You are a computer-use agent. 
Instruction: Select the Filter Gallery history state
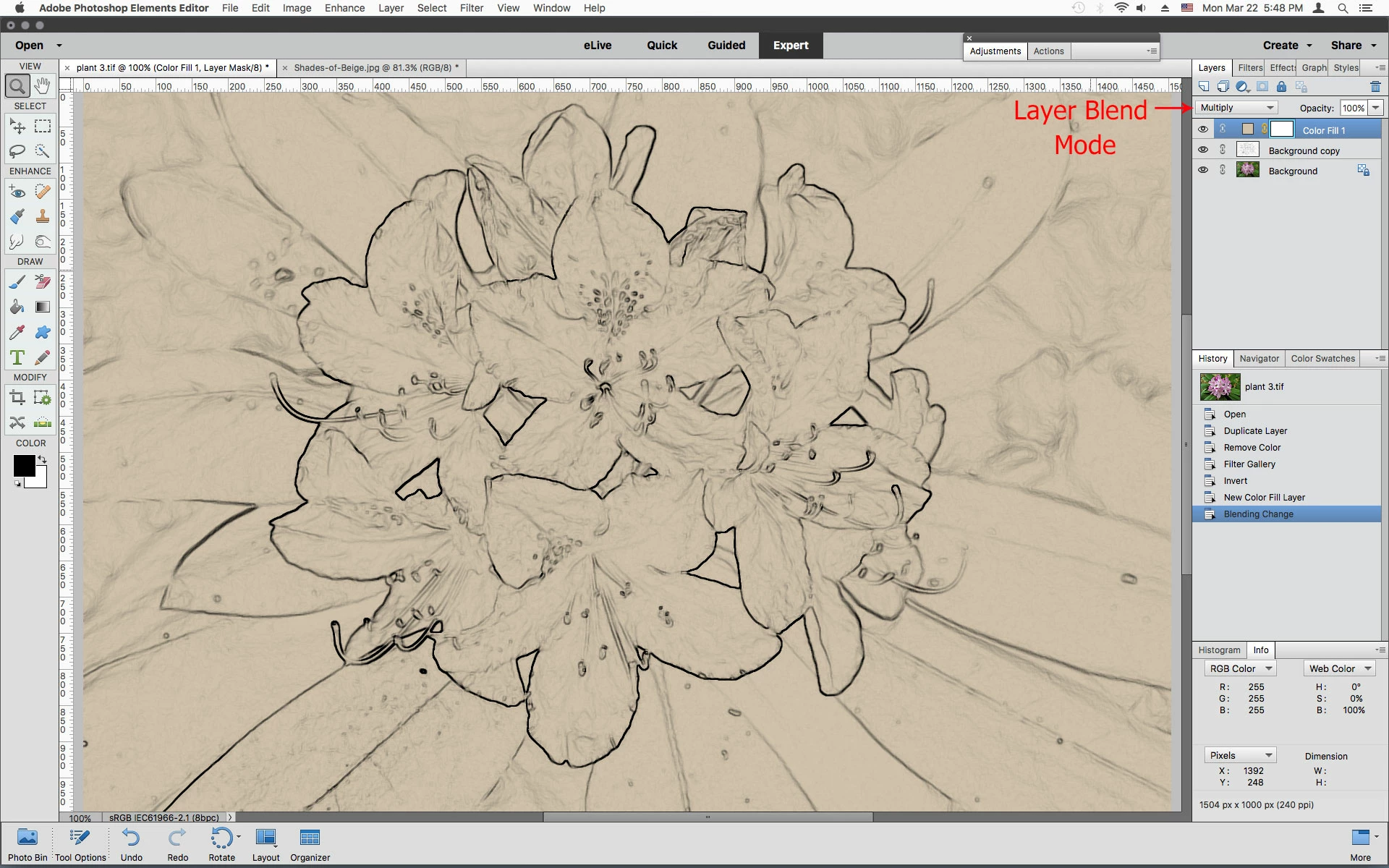tap(1249, 464)
